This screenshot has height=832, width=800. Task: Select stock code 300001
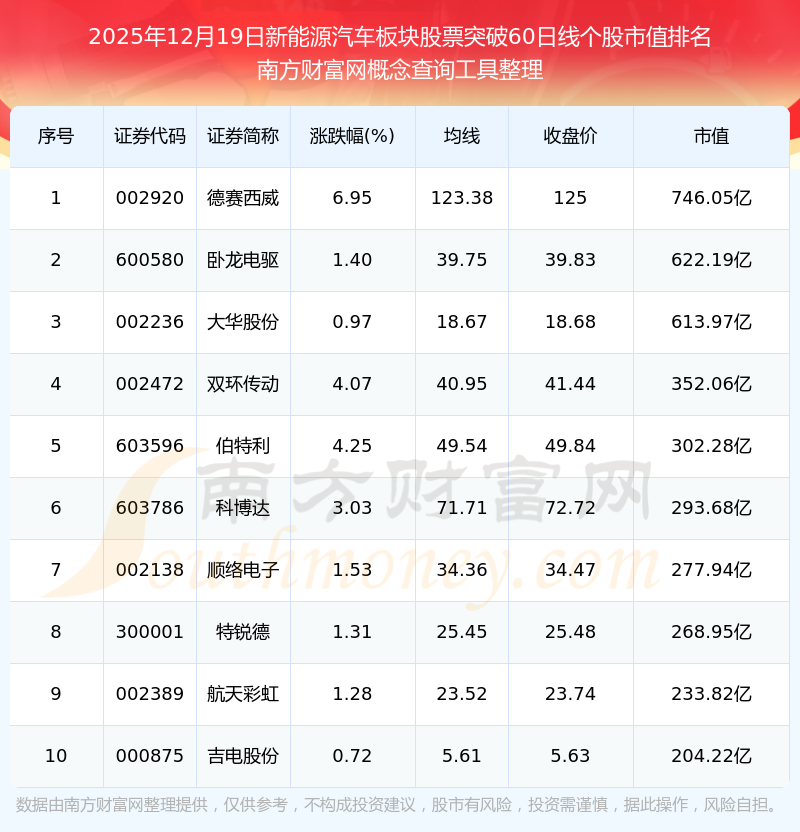pos(150,632)
